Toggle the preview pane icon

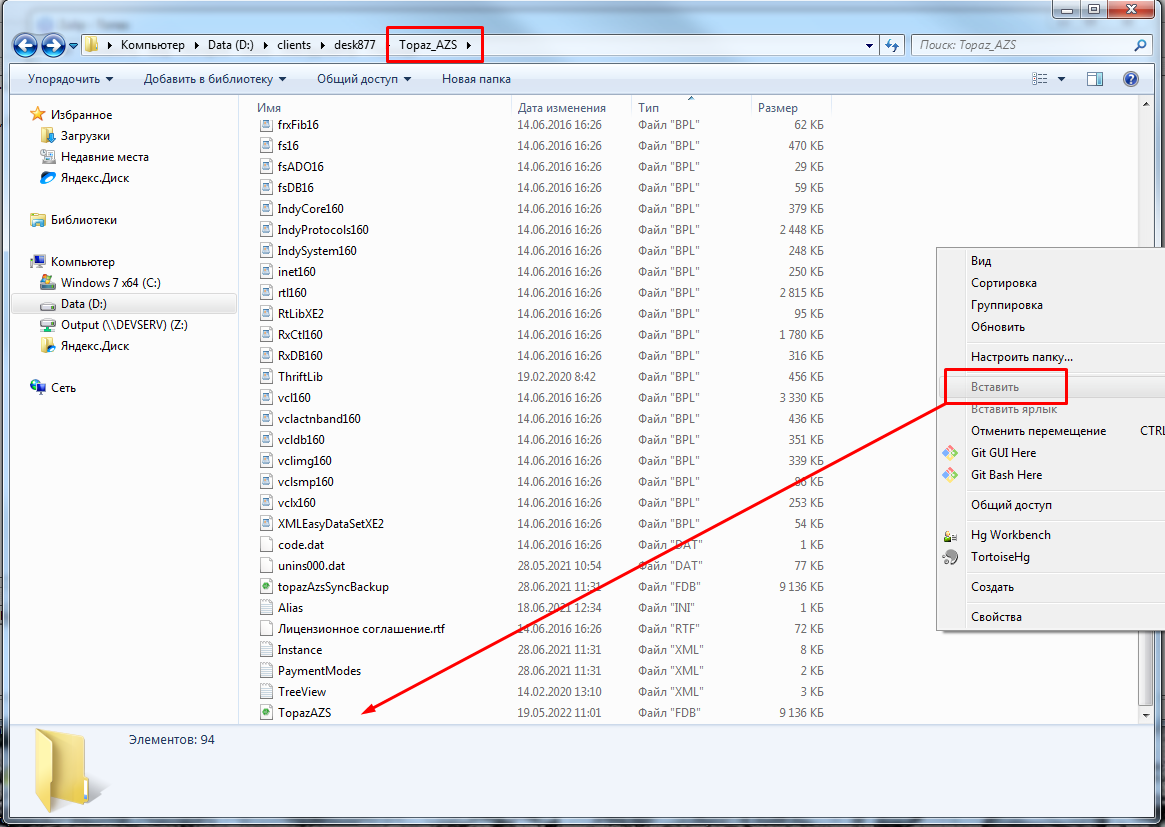coord(1095,79)
